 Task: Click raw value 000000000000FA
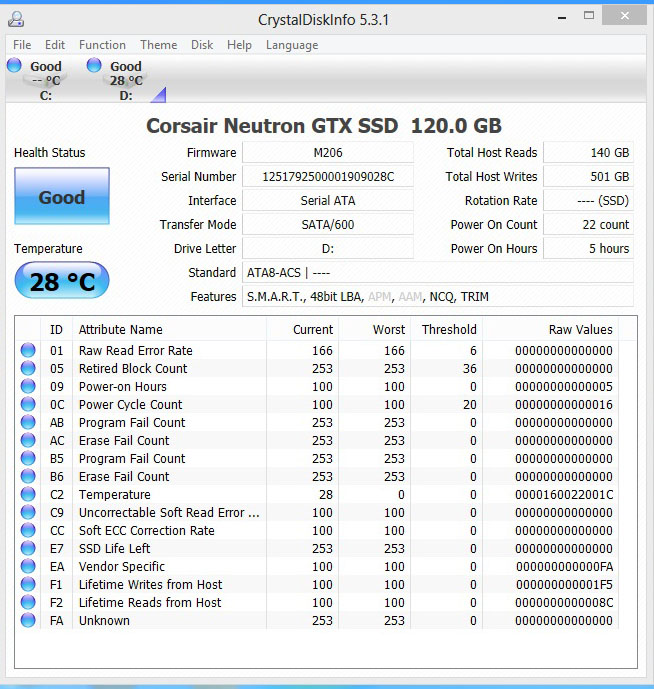pos(564,566)
